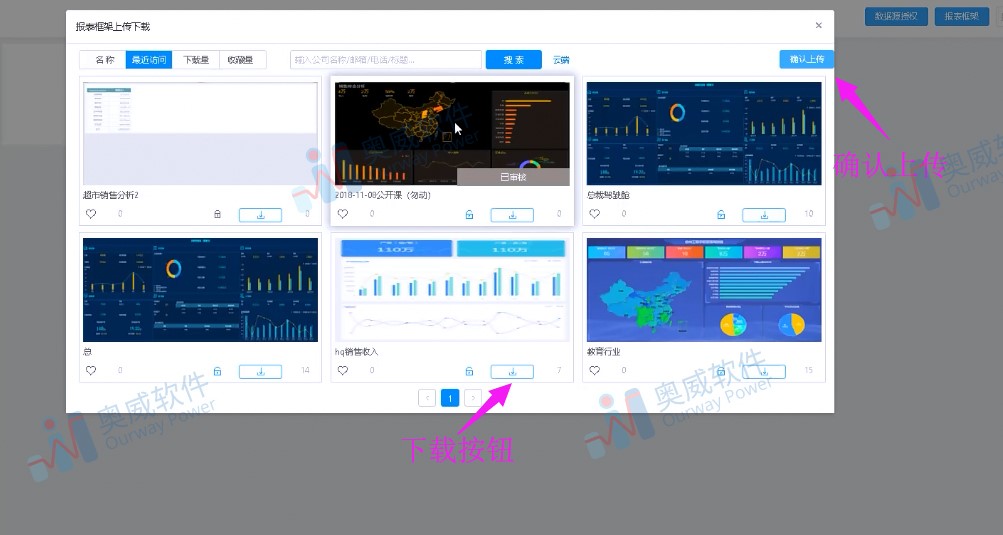Image resolution: width=1003 pixels, height=535 pixels.
Task: Click the dialog title 报表框架上传下载
Action: (113, 27)
